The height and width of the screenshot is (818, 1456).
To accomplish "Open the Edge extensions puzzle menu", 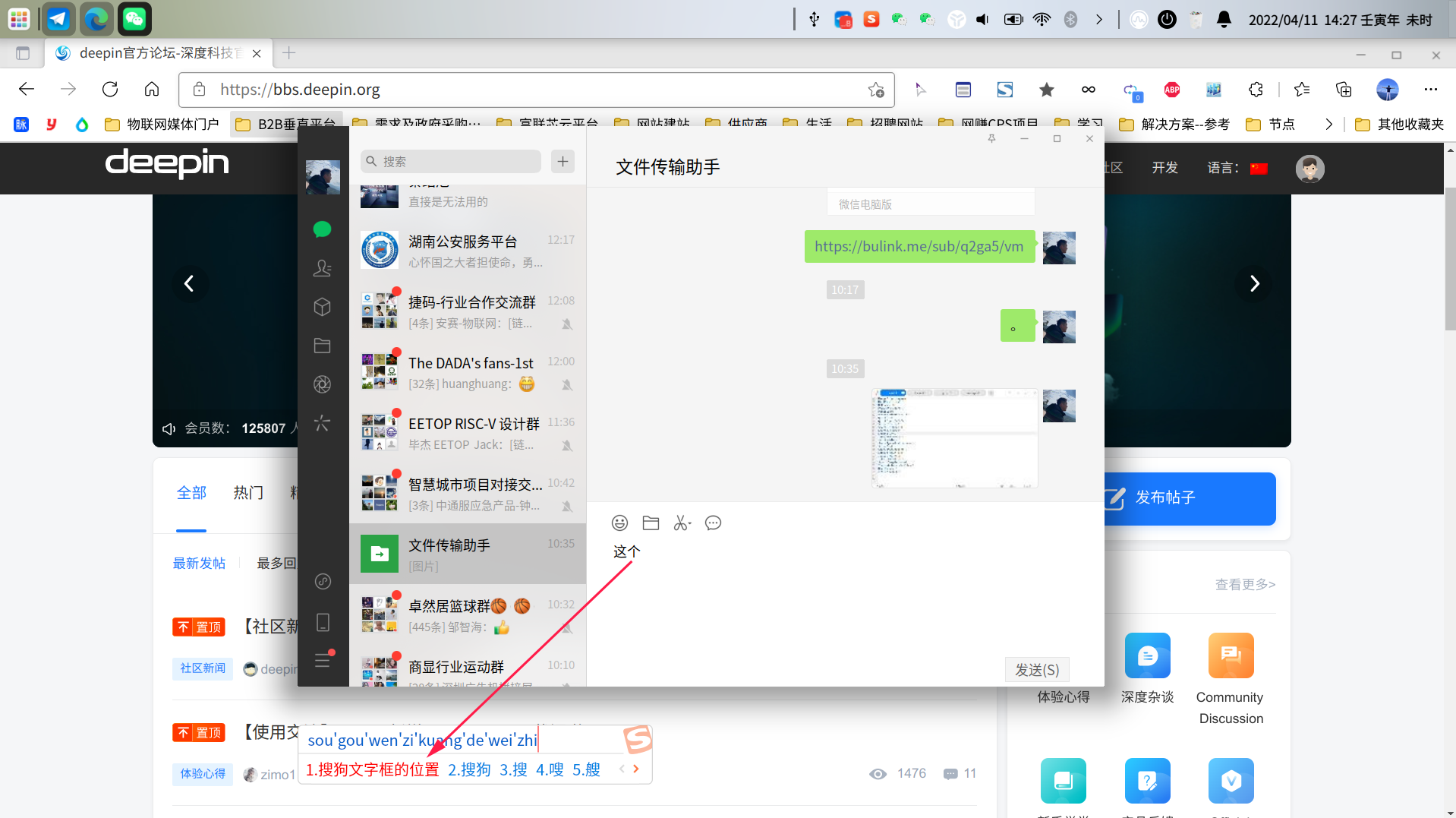I will 1256,90.
